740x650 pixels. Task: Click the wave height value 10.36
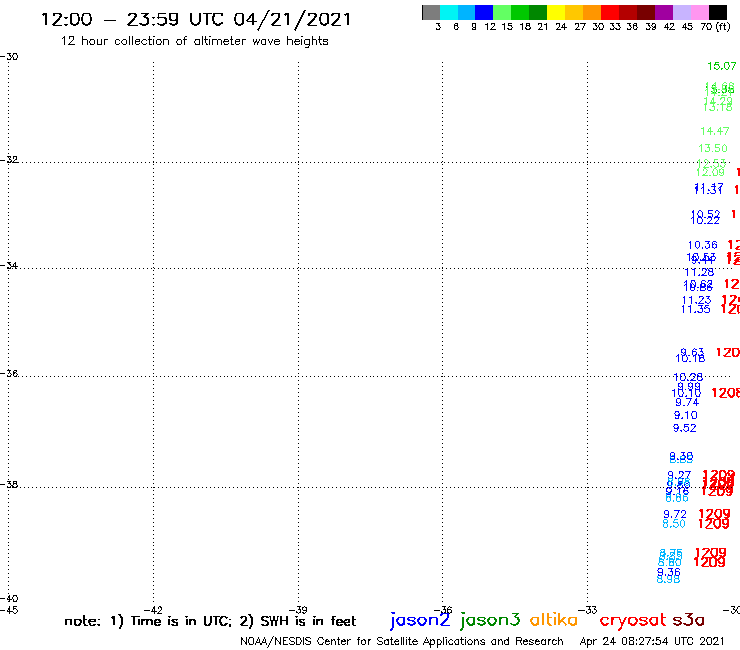[702, 245]
